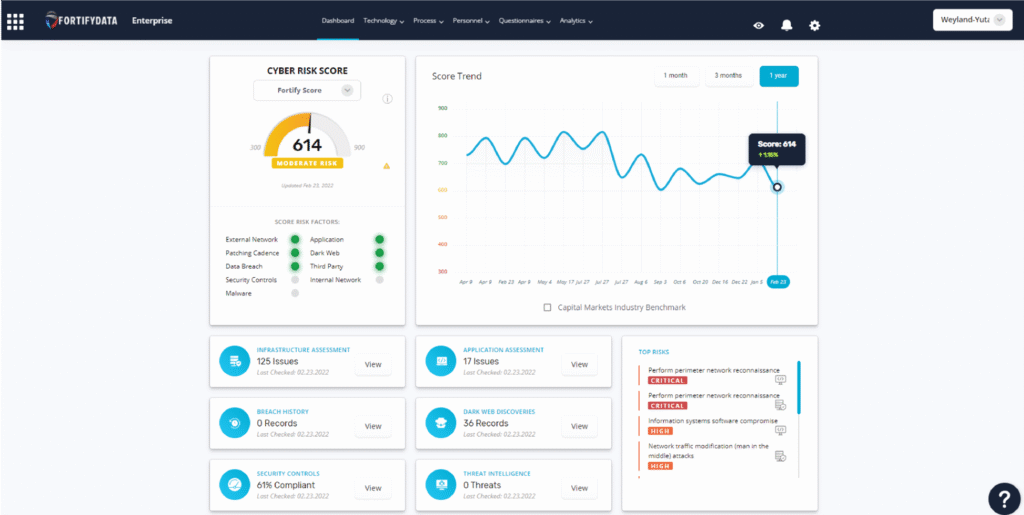Click the Top Risks blue scrollbar
1024x515 pixels.
798,386
